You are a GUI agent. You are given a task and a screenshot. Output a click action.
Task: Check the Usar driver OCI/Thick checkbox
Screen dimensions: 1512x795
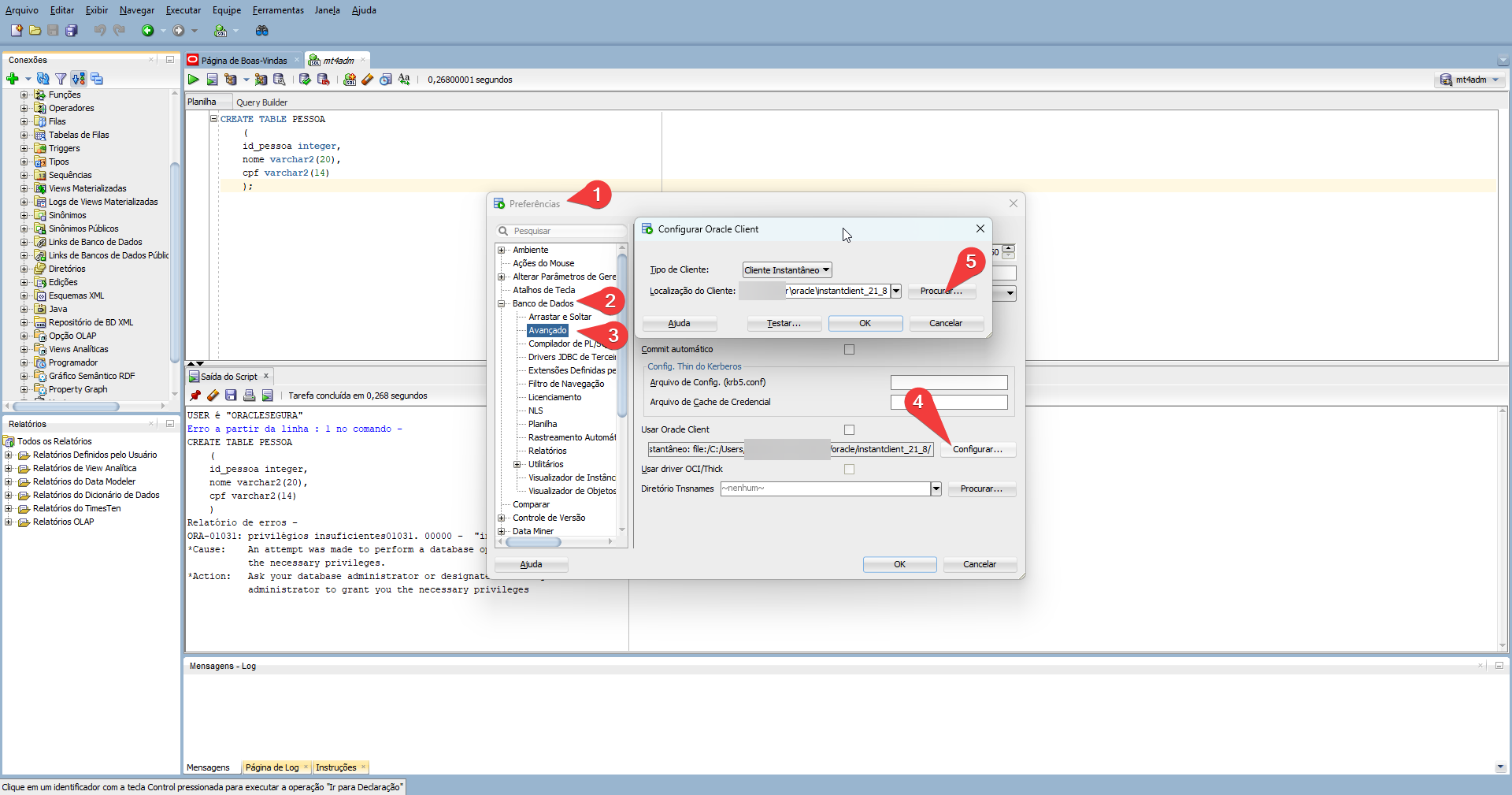coord(849,470)
